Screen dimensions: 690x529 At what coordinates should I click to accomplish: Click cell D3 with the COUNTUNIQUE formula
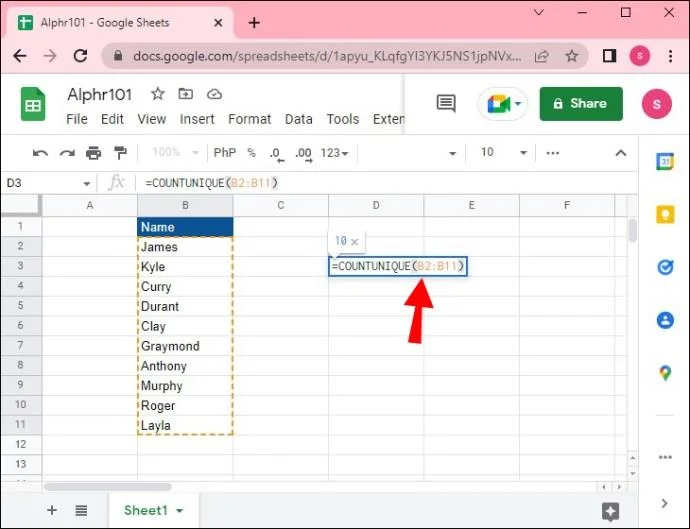398,266
